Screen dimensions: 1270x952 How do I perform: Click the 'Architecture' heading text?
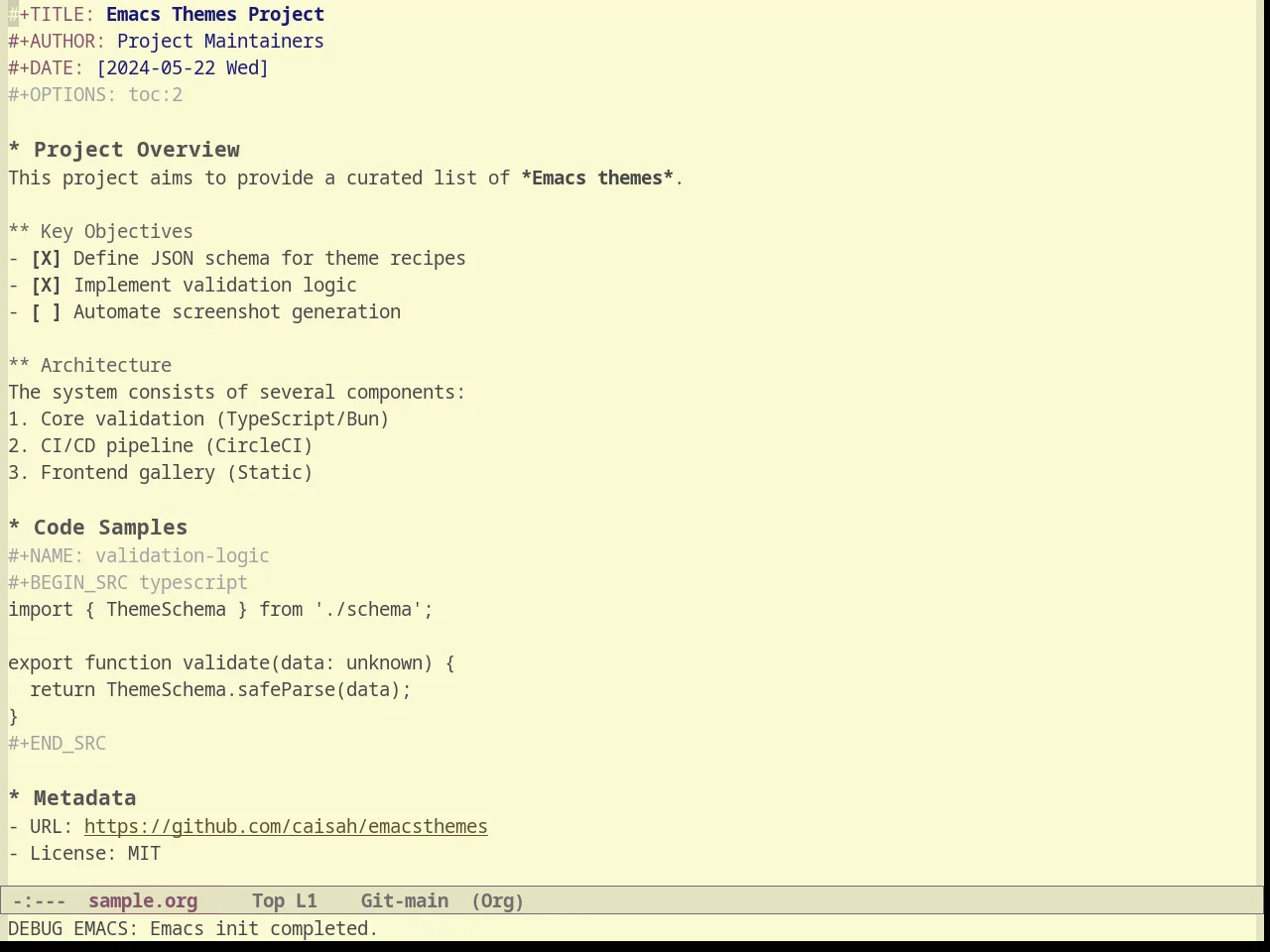(106, 366)
